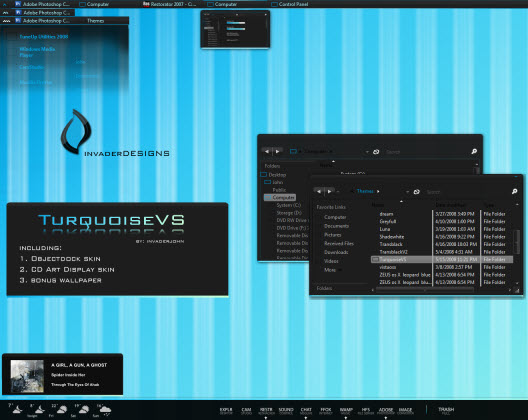Launch the ADOBE Photoshop dock item
528x420 pixels.
tap(386, 411)
